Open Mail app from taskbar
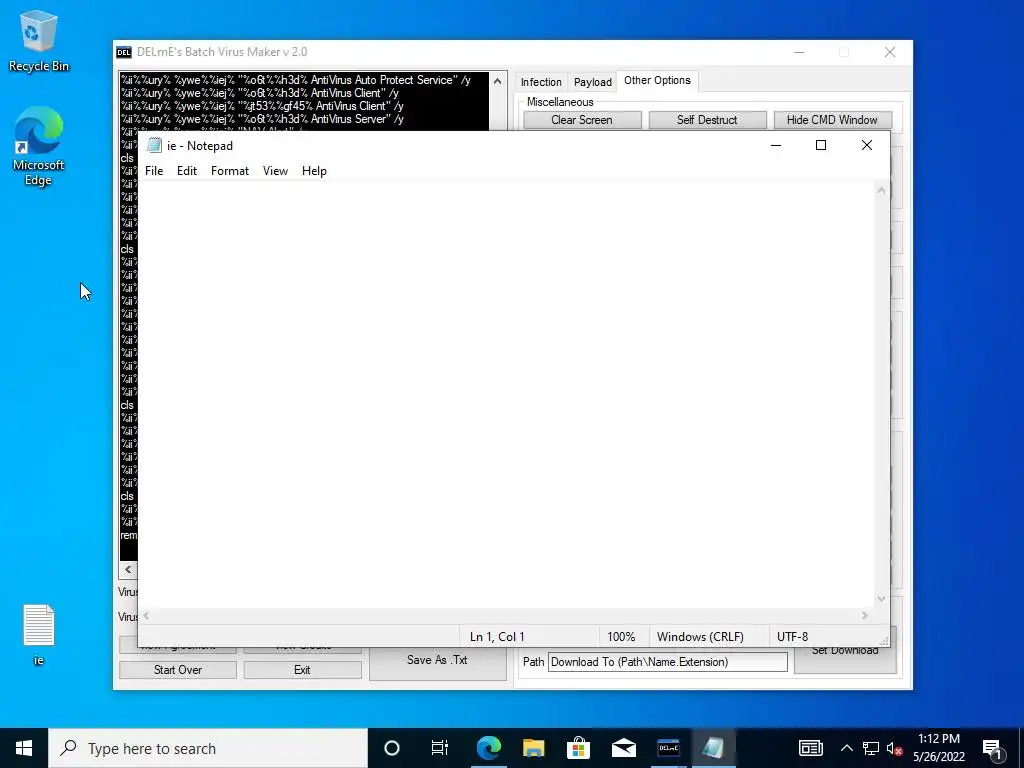Image resolution: width=1024 pixels, height=768 pixels. pyautogui.click(x=624, y=748)
